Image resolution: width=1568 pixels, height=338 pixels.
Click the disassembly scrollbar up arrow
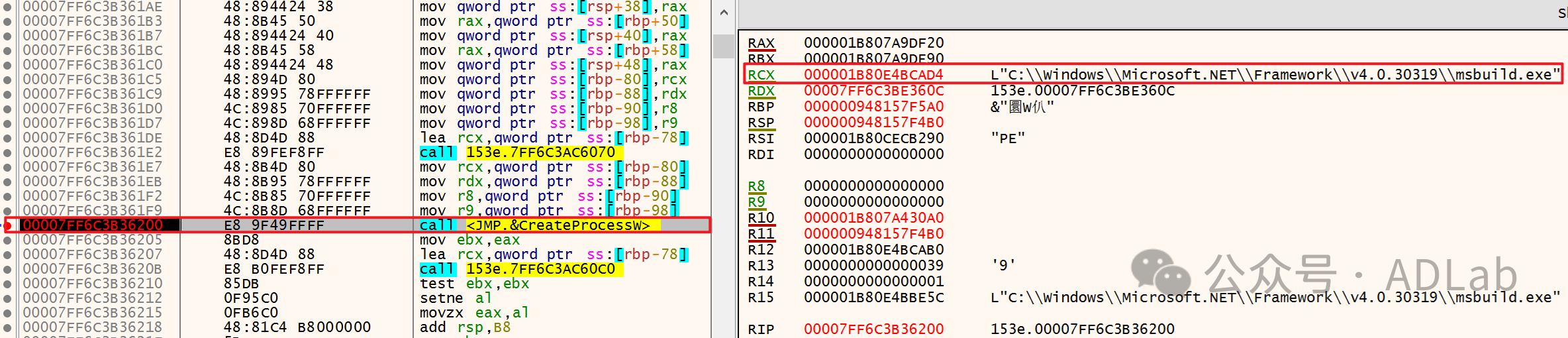point(723,13)
